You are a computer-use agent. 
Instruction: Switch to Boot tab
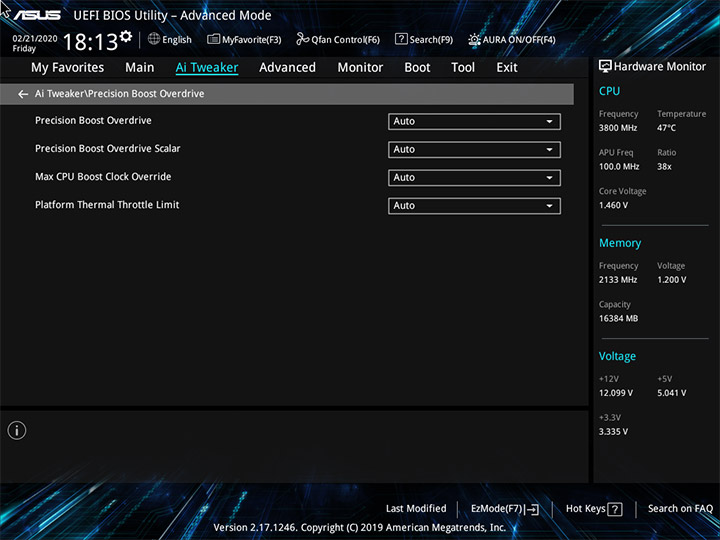(x=417, y=68)
